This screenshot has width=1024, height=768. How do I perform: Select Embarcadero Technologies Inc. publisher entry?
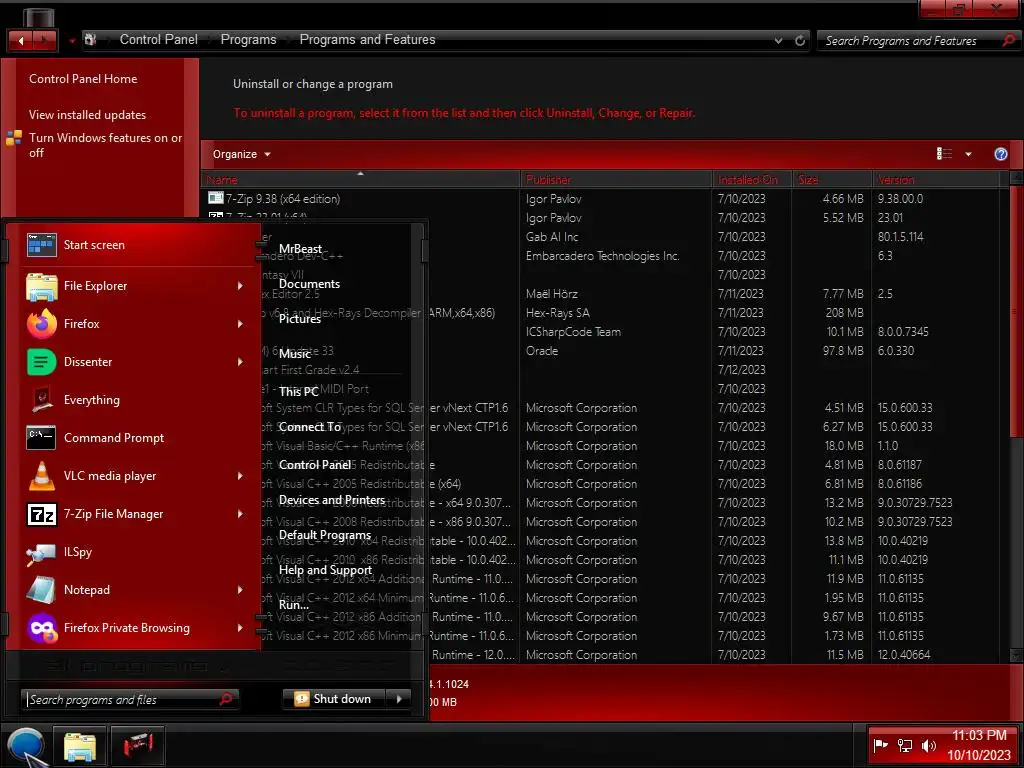602,256
